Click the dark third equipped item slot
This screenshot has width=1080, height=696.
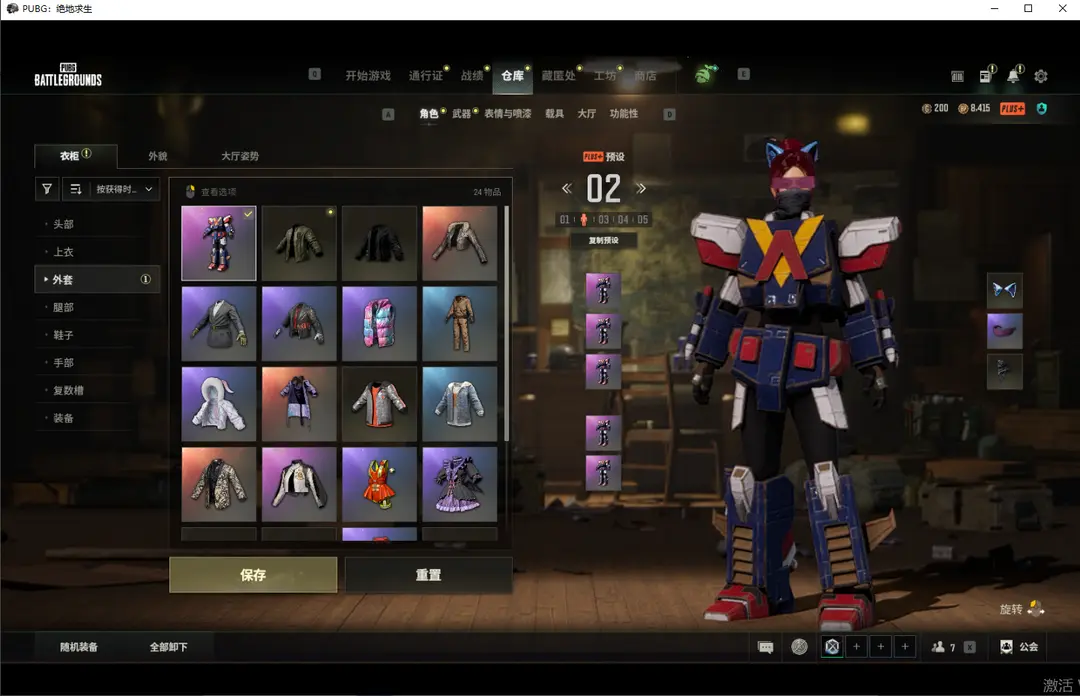pos(1004,371)
